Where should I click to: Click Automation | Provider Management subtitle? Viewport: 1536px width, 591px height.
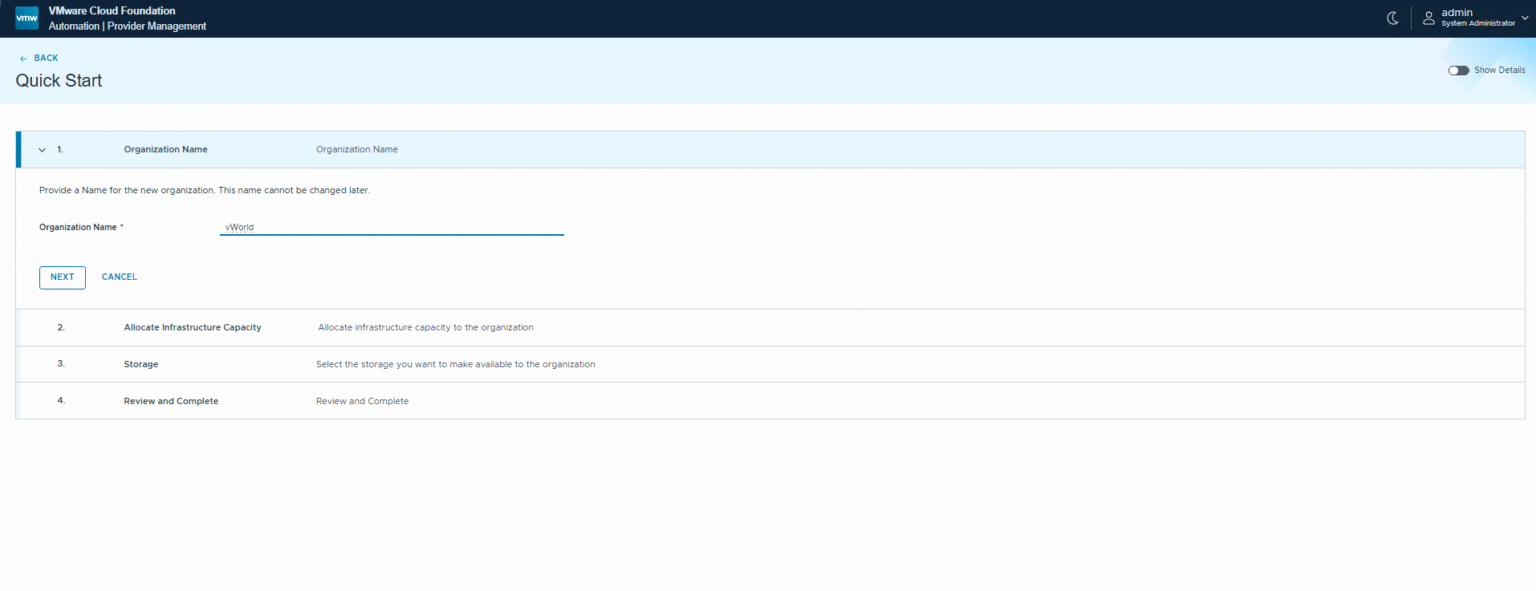pyautogui.click(x=127, y=26)
